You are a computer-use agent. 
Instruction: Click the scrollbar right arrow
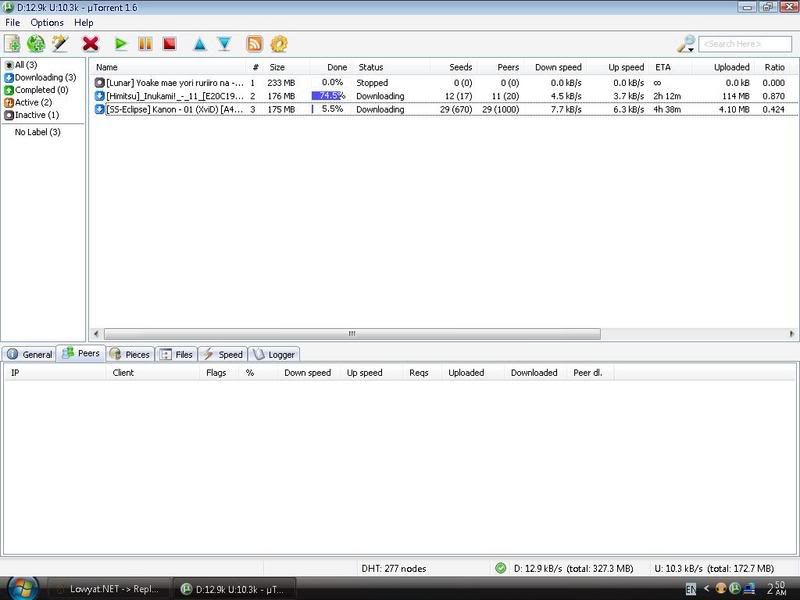791,334
